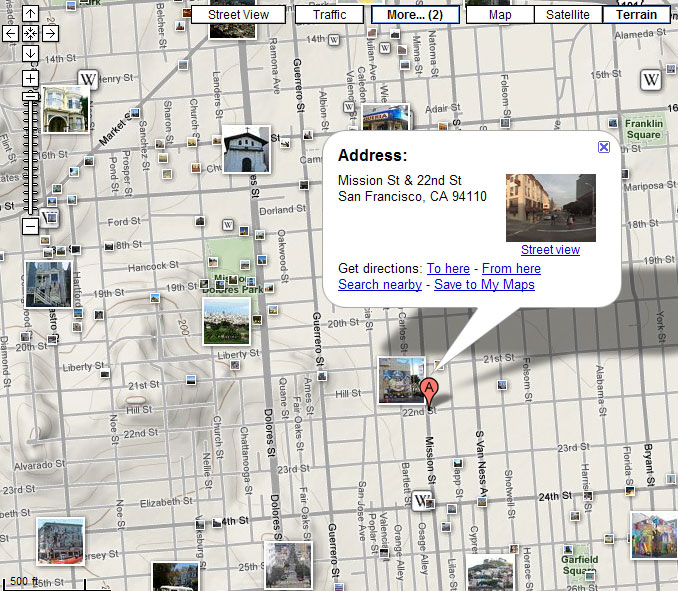Open the Wikipedia icon on 24th St near Mission
The width and height of the screenshot is (678, 591).
click(x=421, y=501)
